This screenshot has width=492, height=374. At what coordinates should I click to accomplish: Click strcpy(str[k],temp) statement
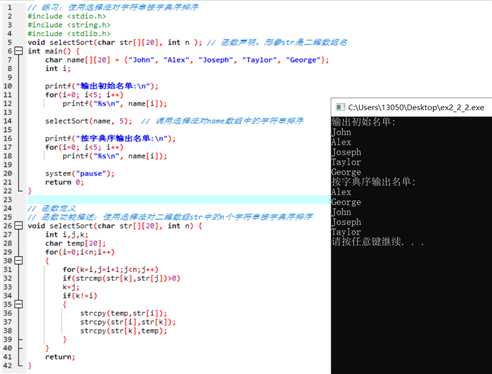[x=123, y=331]
